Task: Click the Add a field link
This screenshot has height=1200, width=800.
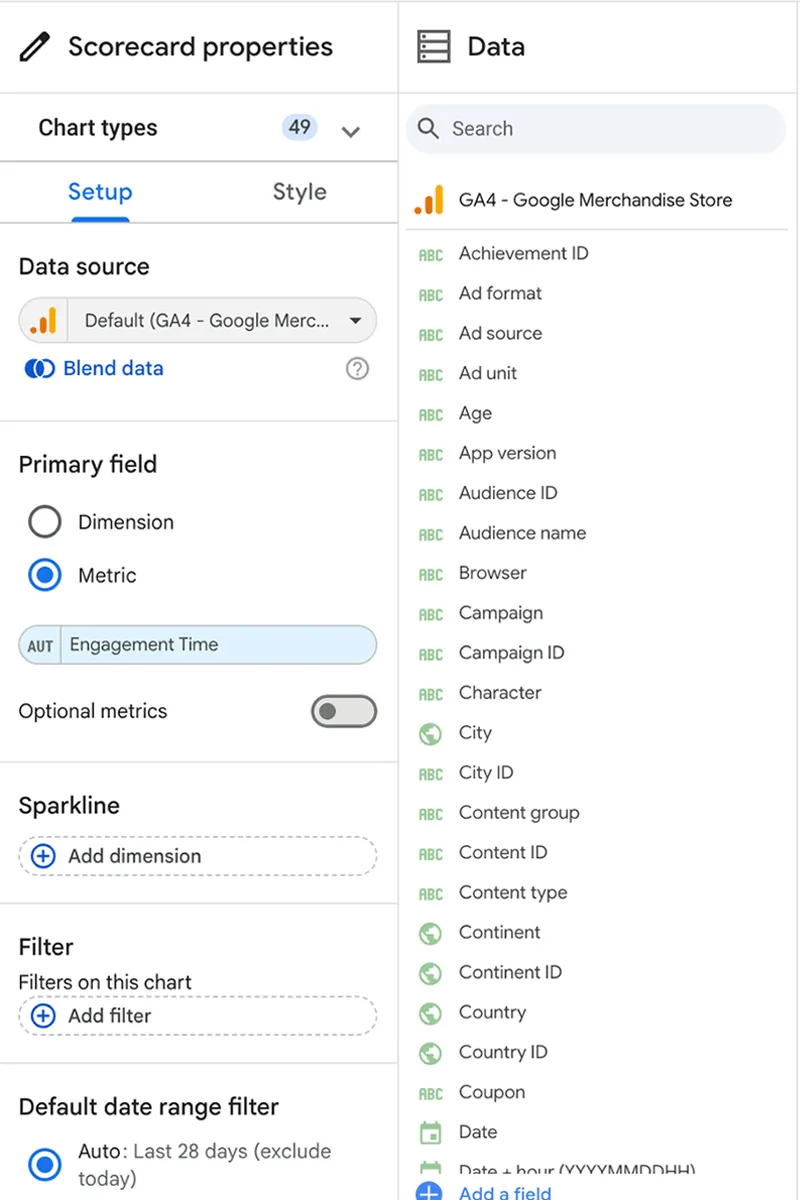Action: (x=504, y=1192)
